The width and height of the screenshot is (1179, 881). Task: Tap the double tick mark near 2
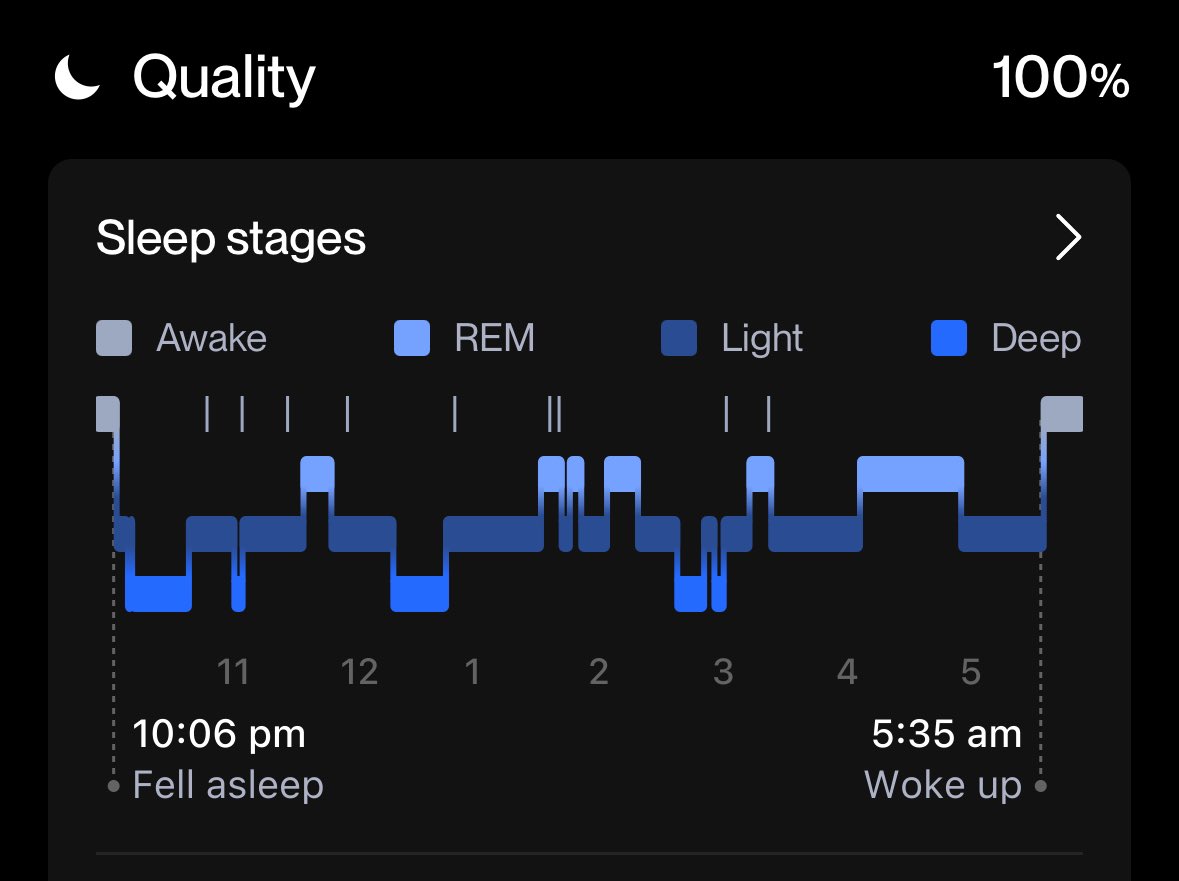(x=554, y=414)
